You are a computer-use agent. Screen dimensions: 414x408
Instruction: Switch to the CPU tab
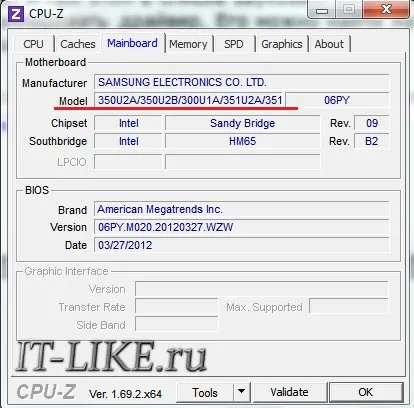coord(33,44)
